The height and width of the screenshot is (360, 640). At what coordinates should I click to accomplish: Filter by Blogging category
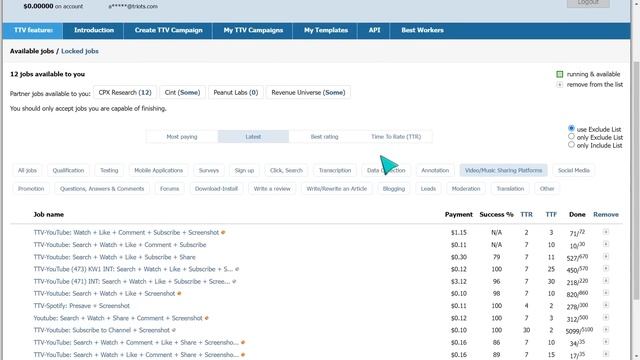tap(394, 189)
